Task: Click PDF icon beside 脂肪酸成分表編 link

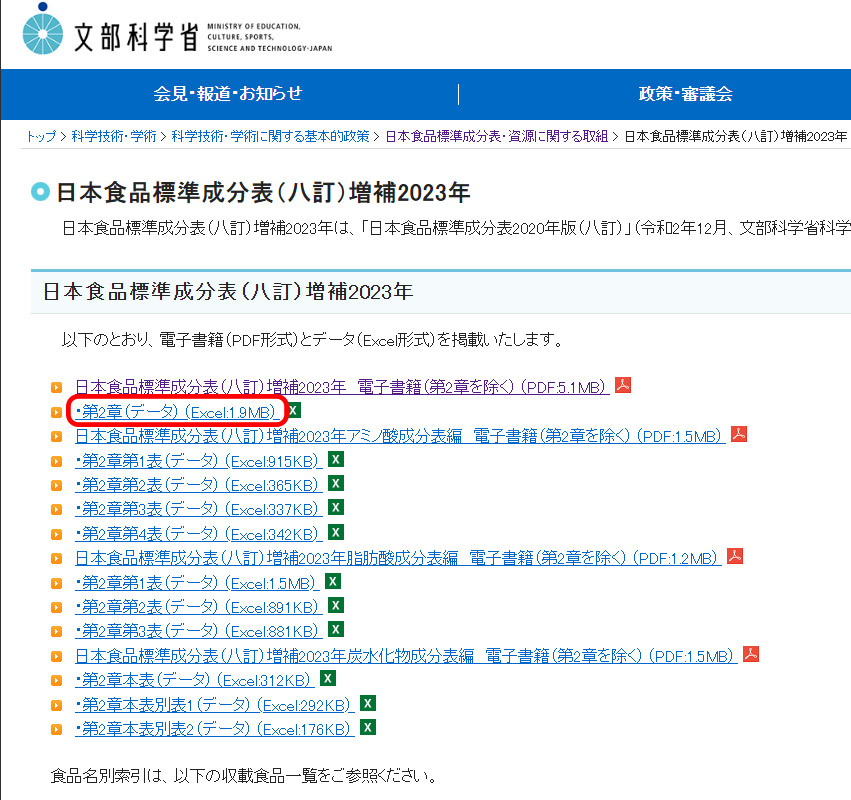Action: tap(735, 556)
